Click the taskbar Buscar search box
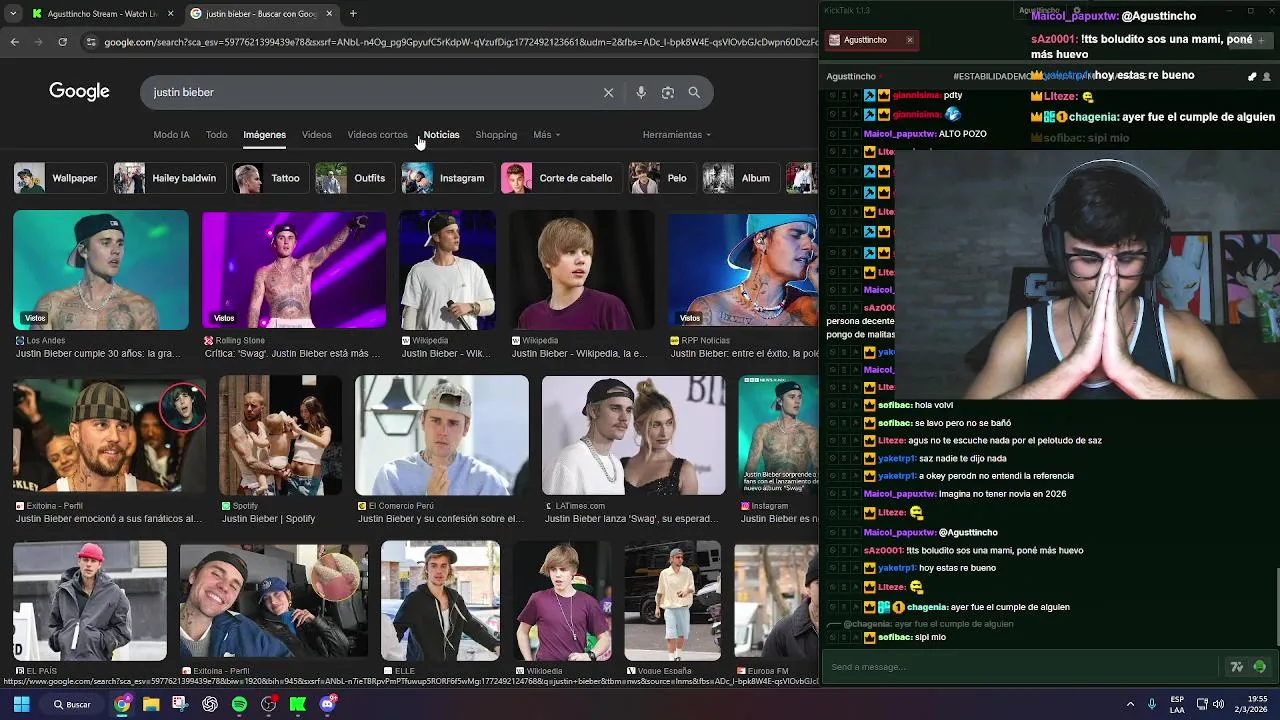 click(x=72, y=704)
